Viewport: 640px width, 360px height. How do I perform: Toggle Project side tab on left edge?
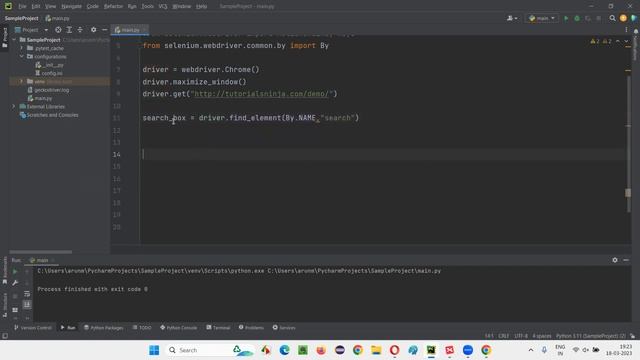click(5, 38)
